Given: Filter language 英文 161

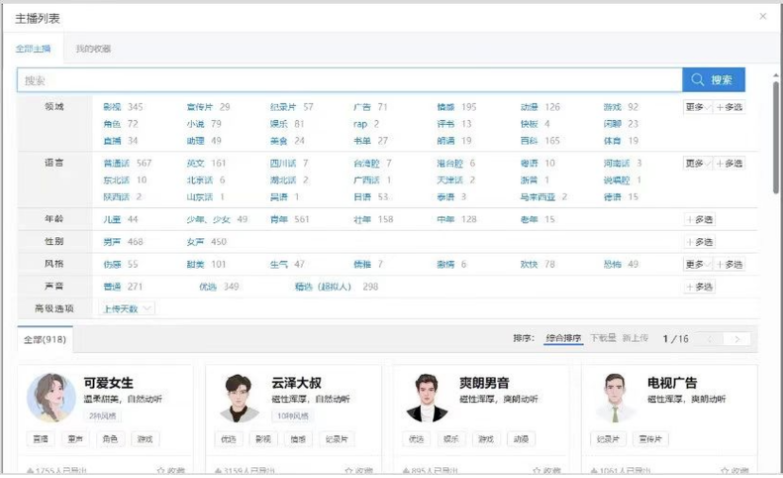Looking at the screenshot, I should click(206, 163).
